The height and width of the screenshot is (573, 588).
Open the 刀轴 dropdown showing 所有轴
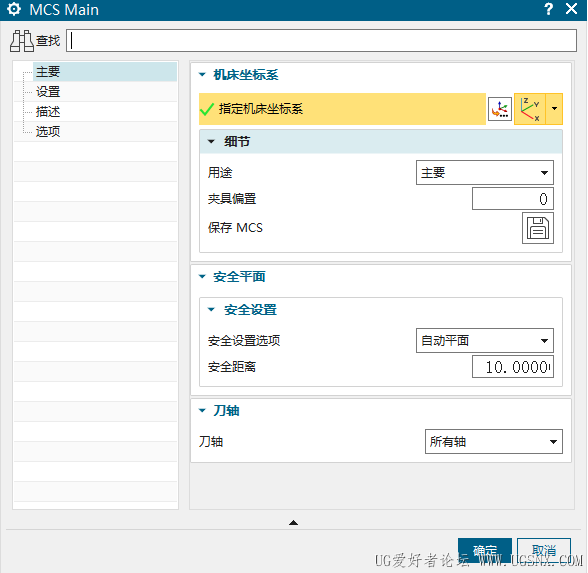pos(494,441)
